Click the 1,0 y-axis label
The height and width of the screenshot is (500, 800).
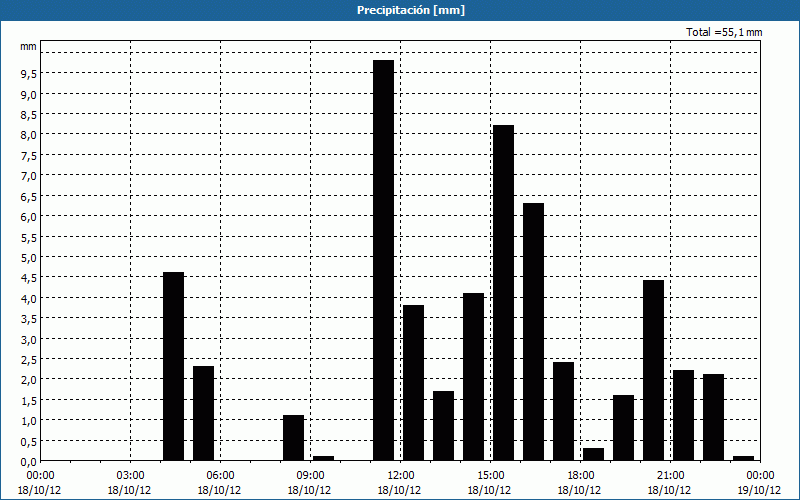(29, 421)
